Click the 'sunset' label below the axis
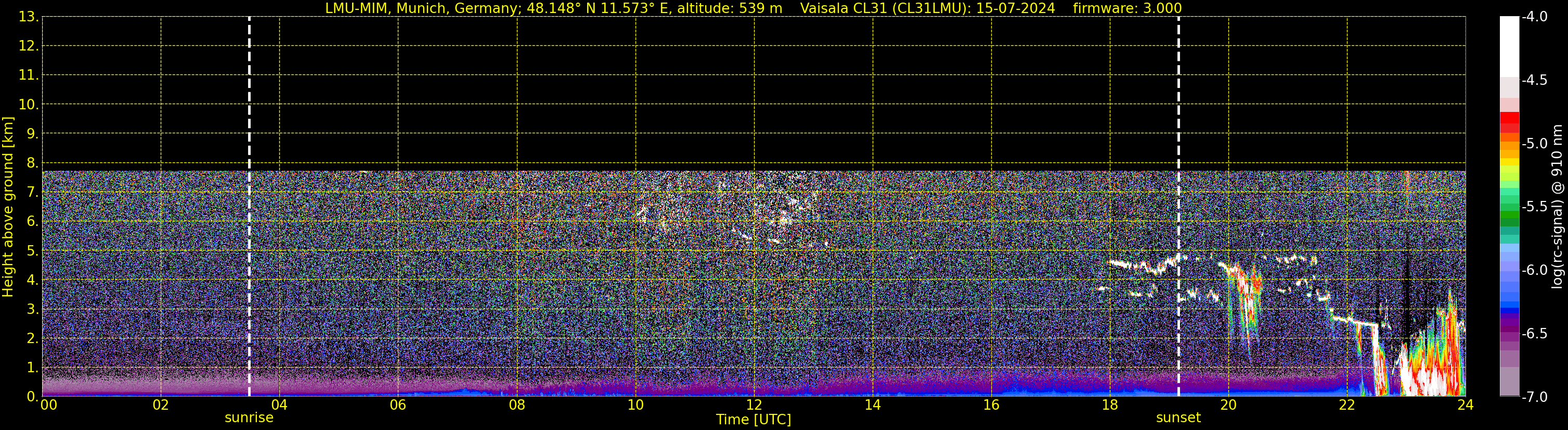The width and height of the screenshot is (1568, 430). tap(1178, 418)
